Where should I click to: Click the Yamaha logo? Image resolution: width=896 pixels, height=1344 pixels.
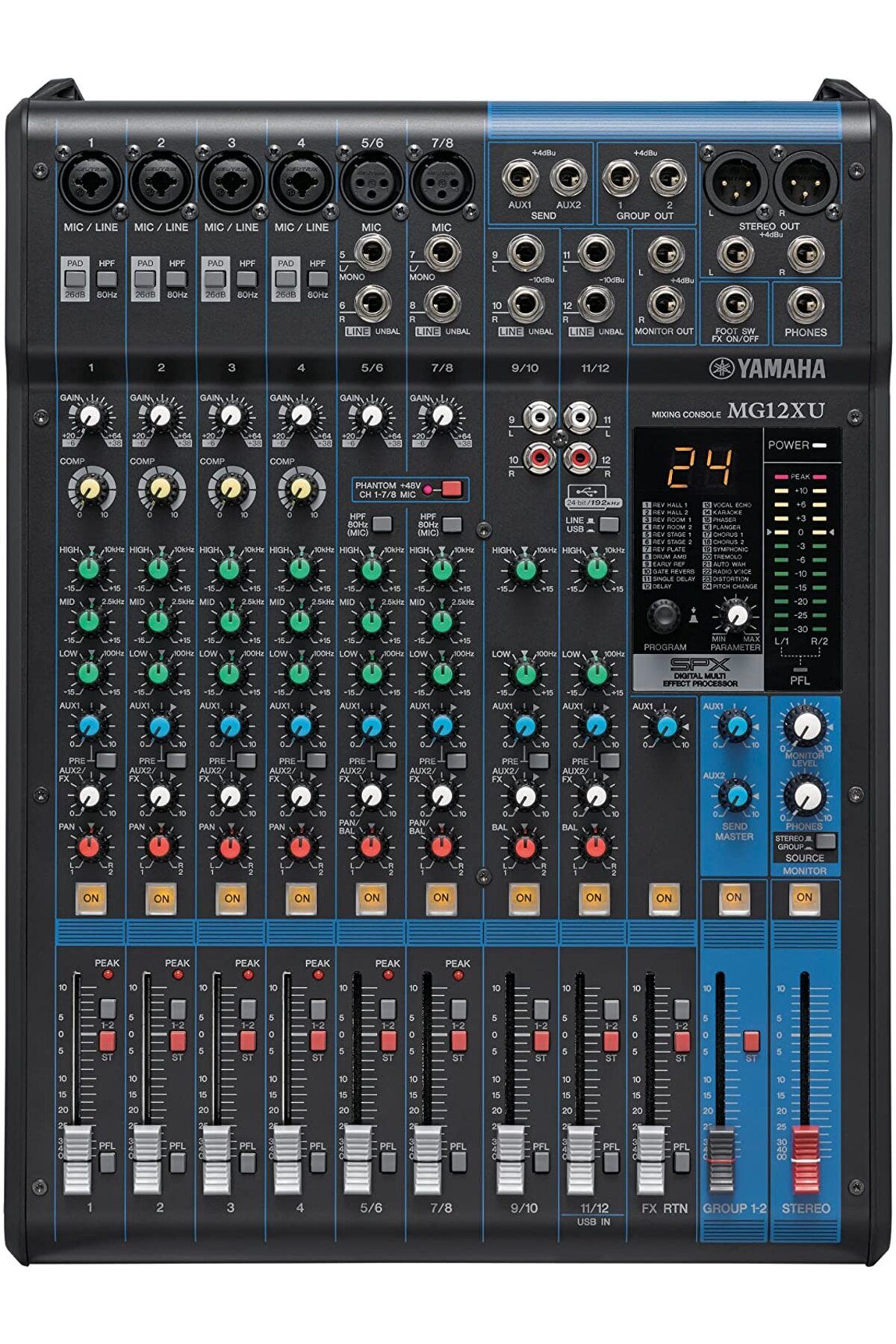click(768, 368)
